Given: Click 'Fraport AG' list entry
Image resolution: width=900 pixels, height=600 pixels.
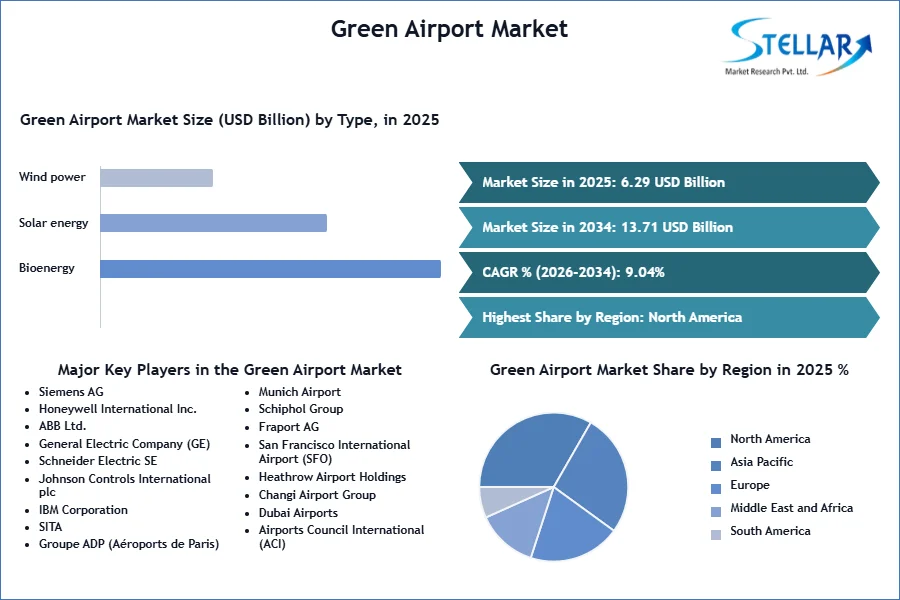Looking at the screenshot, I should click(289, 427).
